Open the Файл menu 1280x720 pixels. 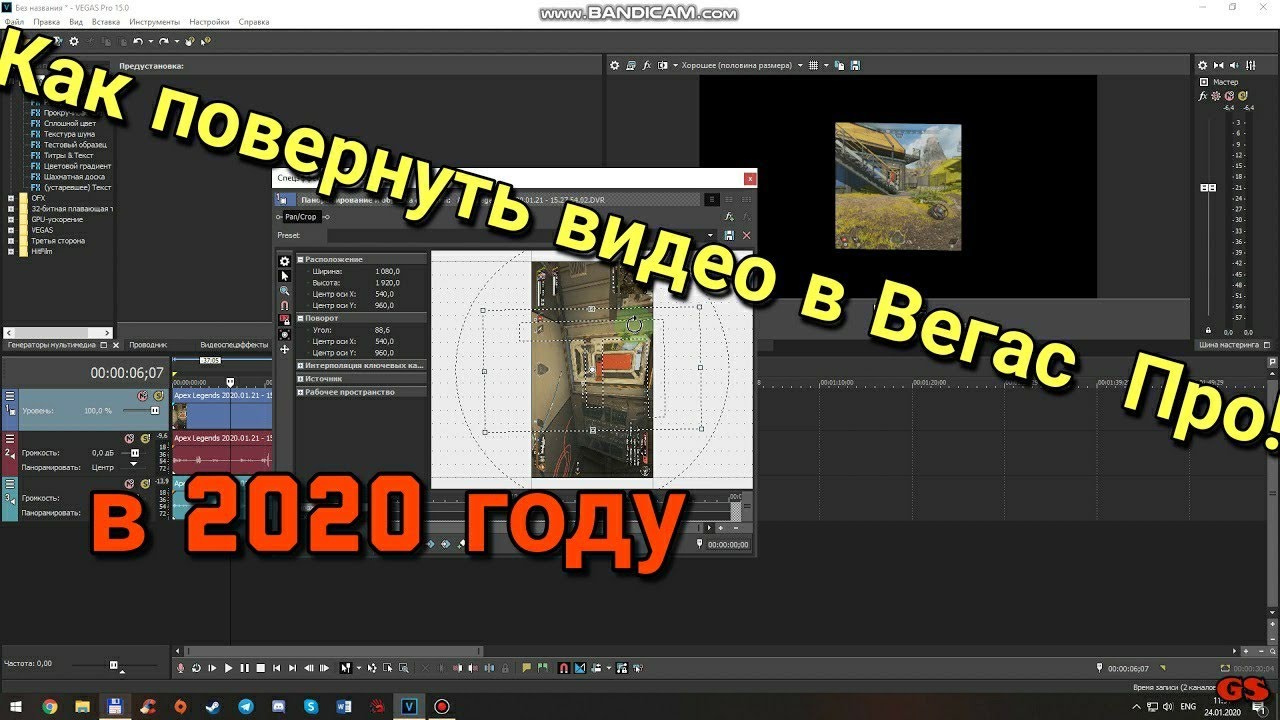click(14, 21)
